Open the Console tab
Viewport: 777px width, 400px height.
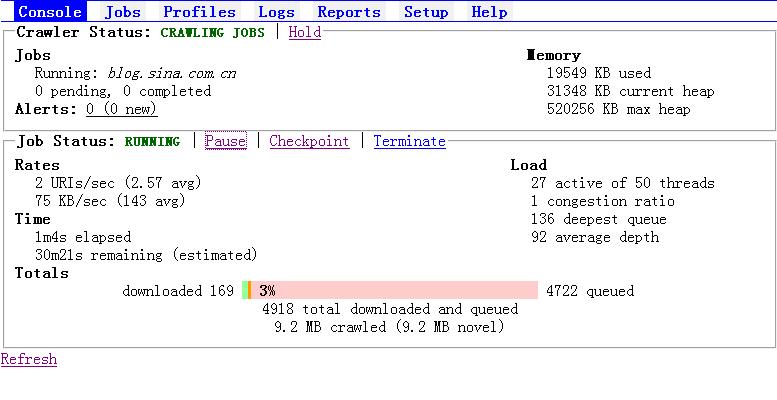[50, 12]
